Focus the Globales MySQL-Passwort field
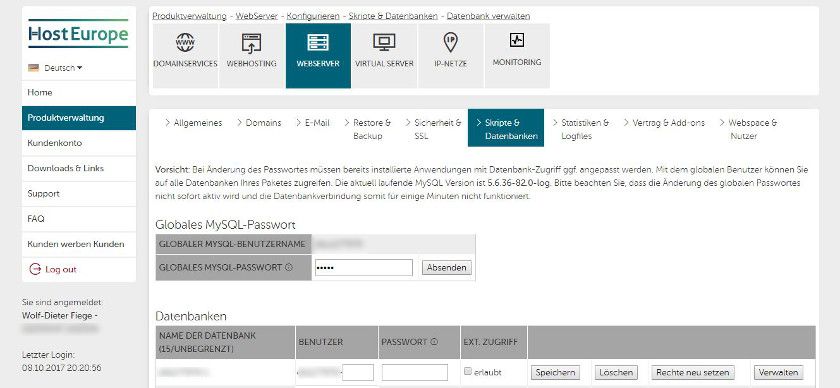Viewport: 840px width, 388px height. (364, 267)
